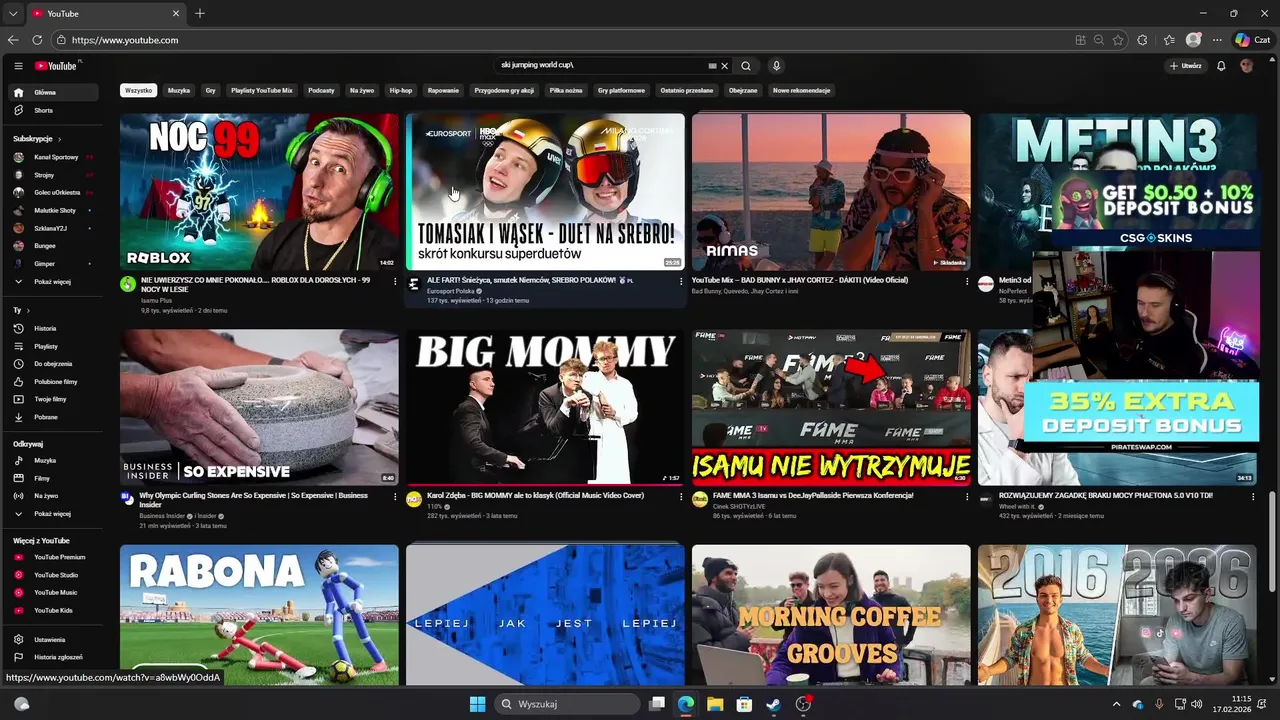Viewport: 1280px width, 720px height.
Task: Select the Wszystko filter chip
Action: click(x=139, y=90)
